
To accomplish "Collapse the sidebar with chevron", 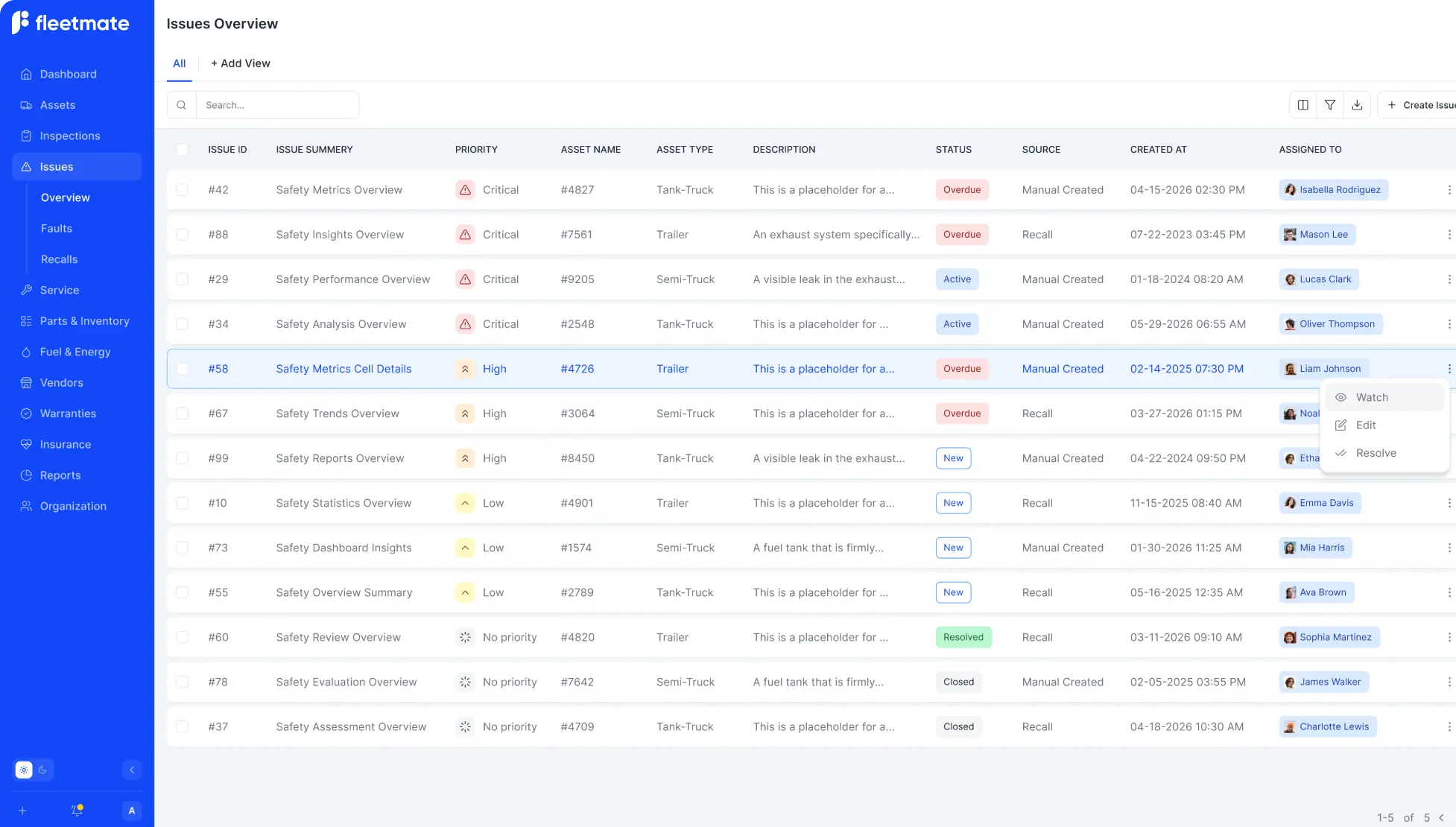I will 132,770.
